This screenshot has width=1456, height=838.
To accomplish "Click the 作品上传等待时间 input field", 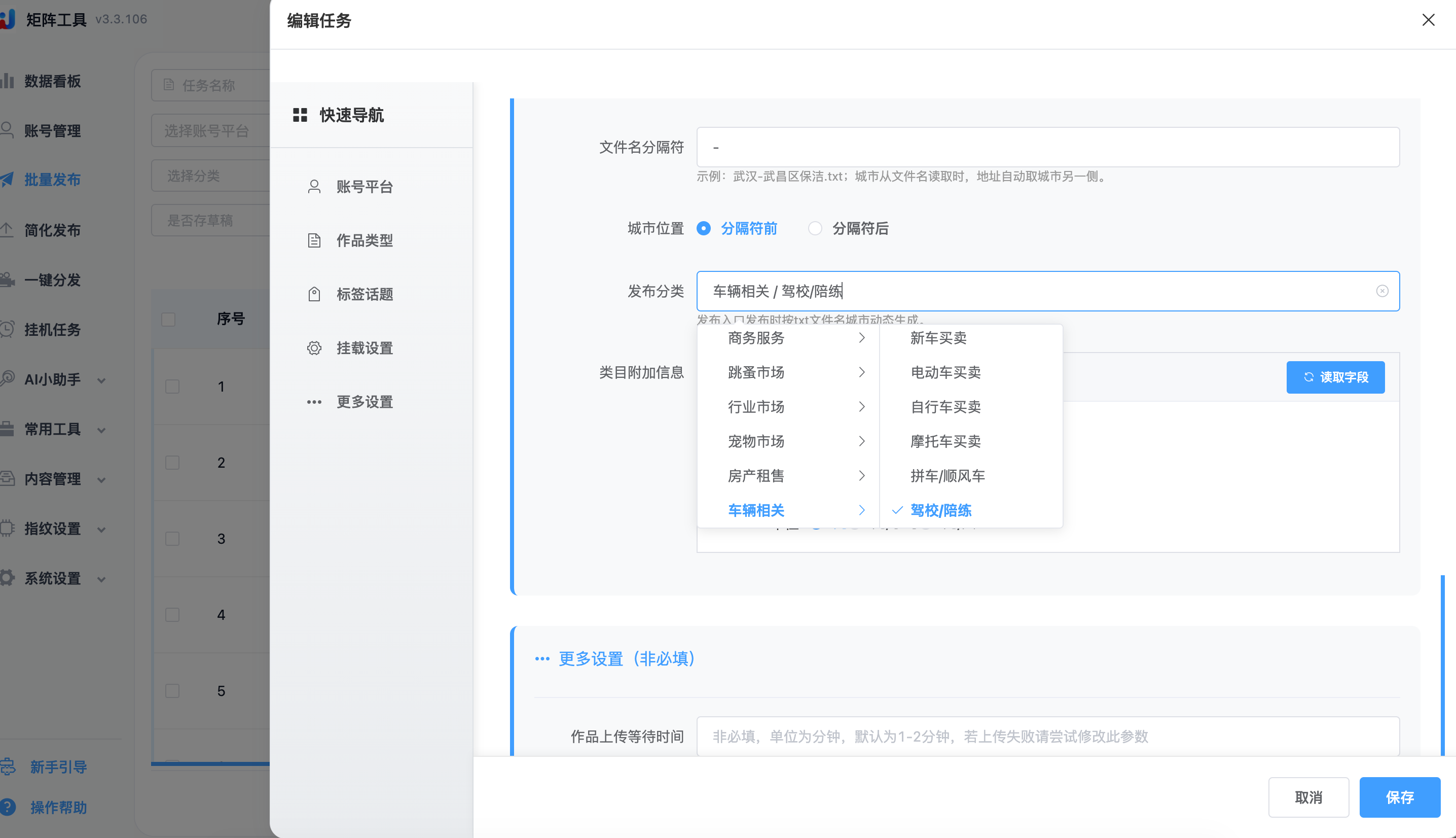I will point(1048,736).
